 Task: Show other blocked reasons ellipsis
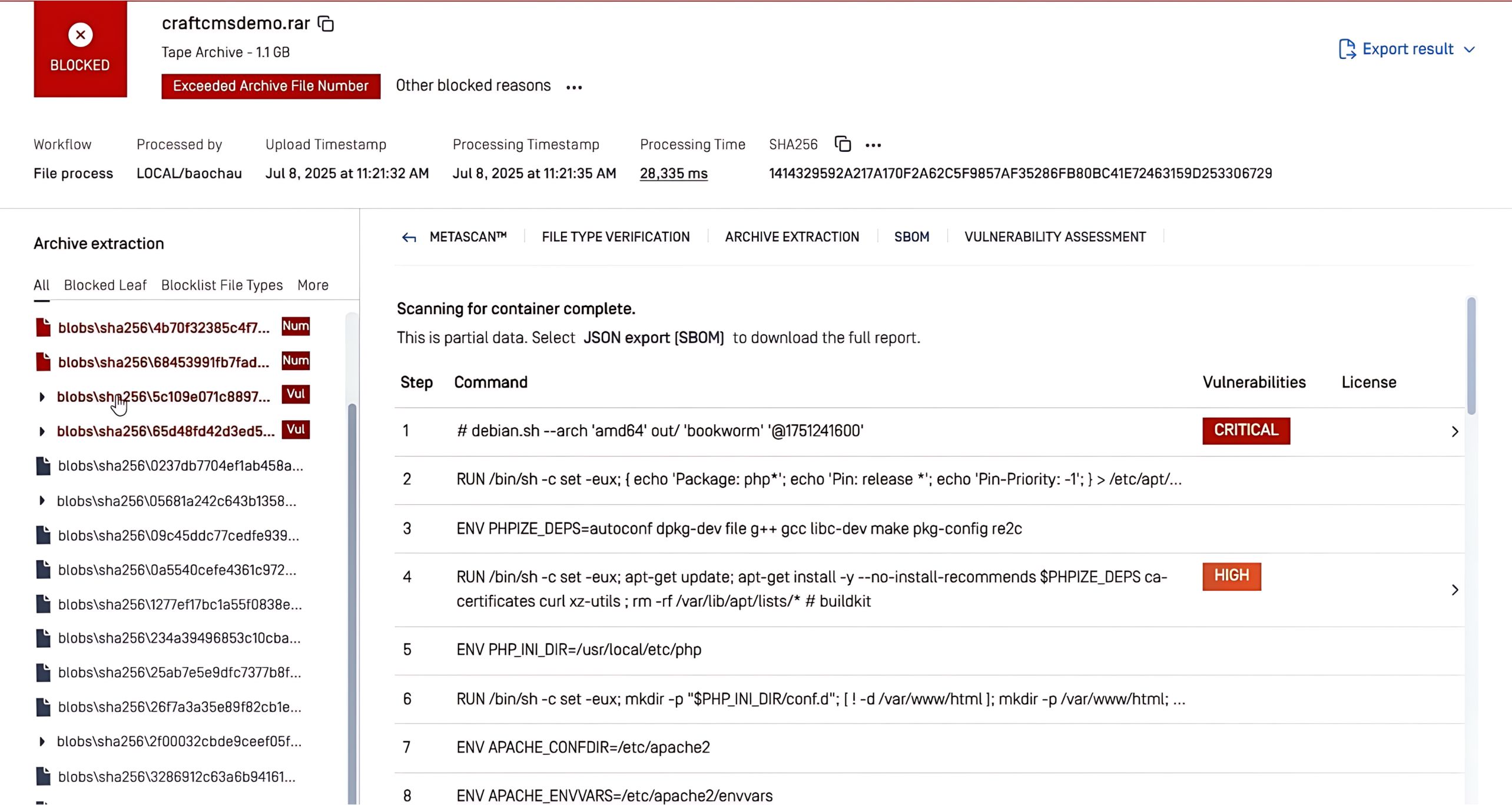pyautogui.click(x=574, y=87)
